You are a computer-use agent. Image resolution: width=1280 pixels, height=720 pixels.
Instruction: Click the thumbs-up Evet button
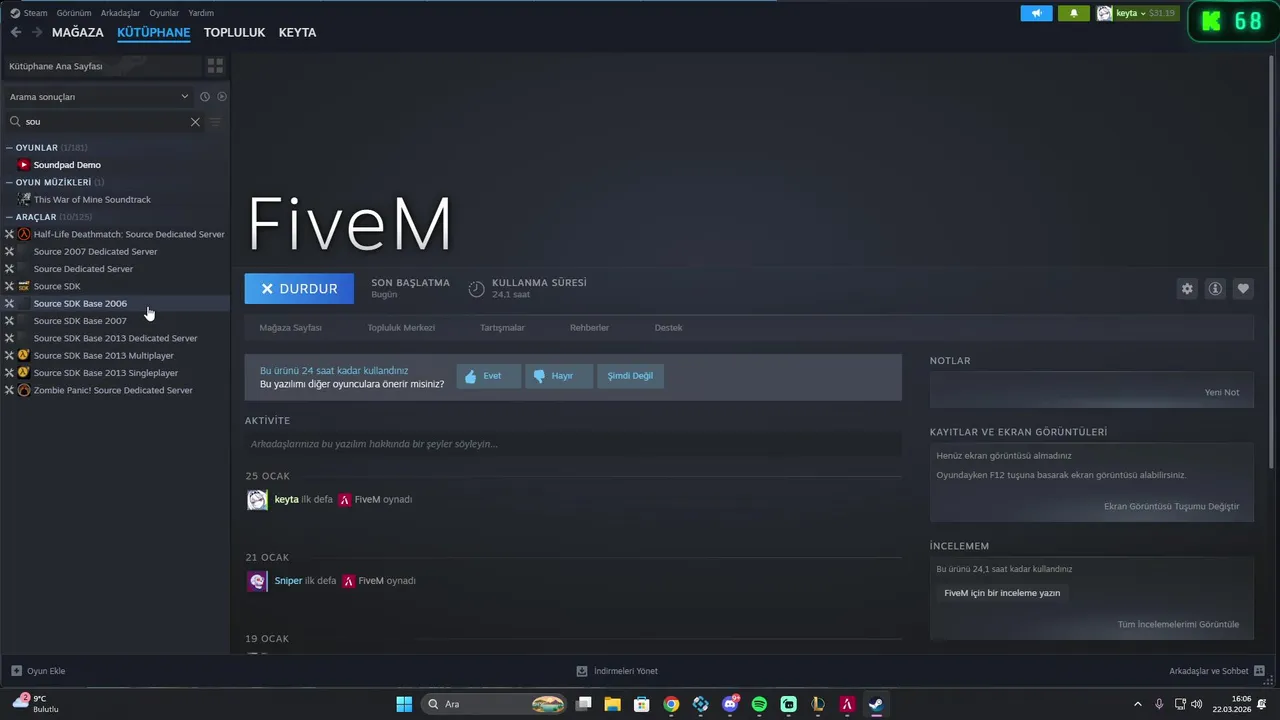click(489, 376)
